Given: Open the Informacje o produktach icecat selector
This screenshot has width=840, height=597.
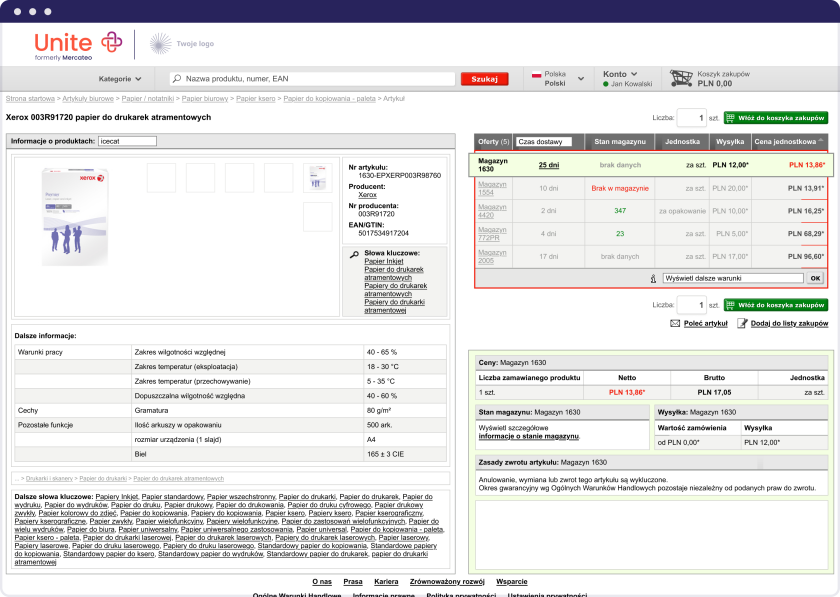Looking at the screenshot, I should click(128, 141).
